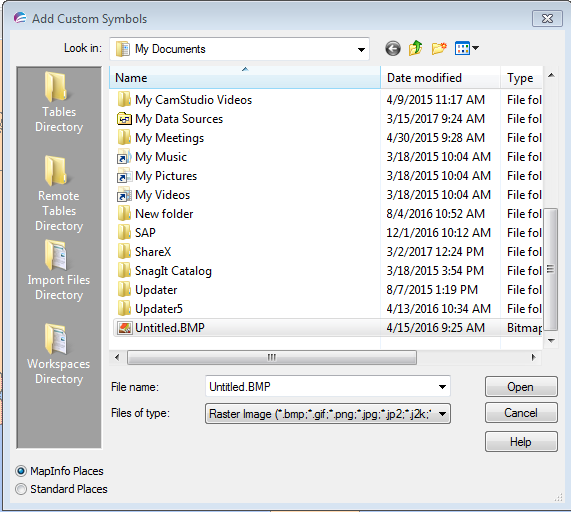The image size is (571, 512).
Task: Go to the Workspaces Directory
Action: (x=59, y=354)
